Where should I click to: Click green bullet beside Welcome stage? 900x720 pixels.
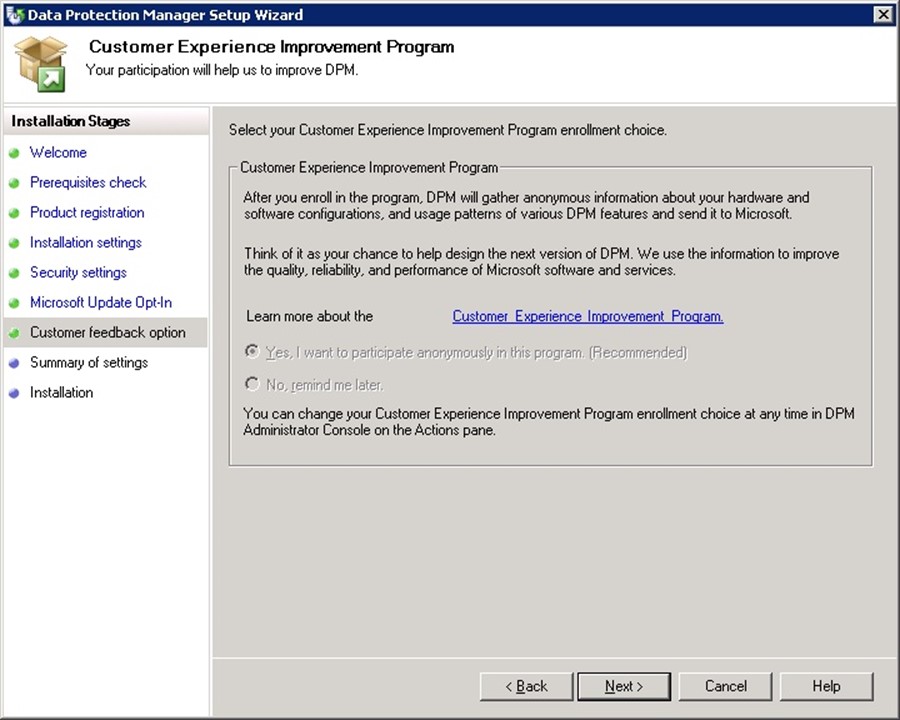pyautogui.click(x=14, y=153)
